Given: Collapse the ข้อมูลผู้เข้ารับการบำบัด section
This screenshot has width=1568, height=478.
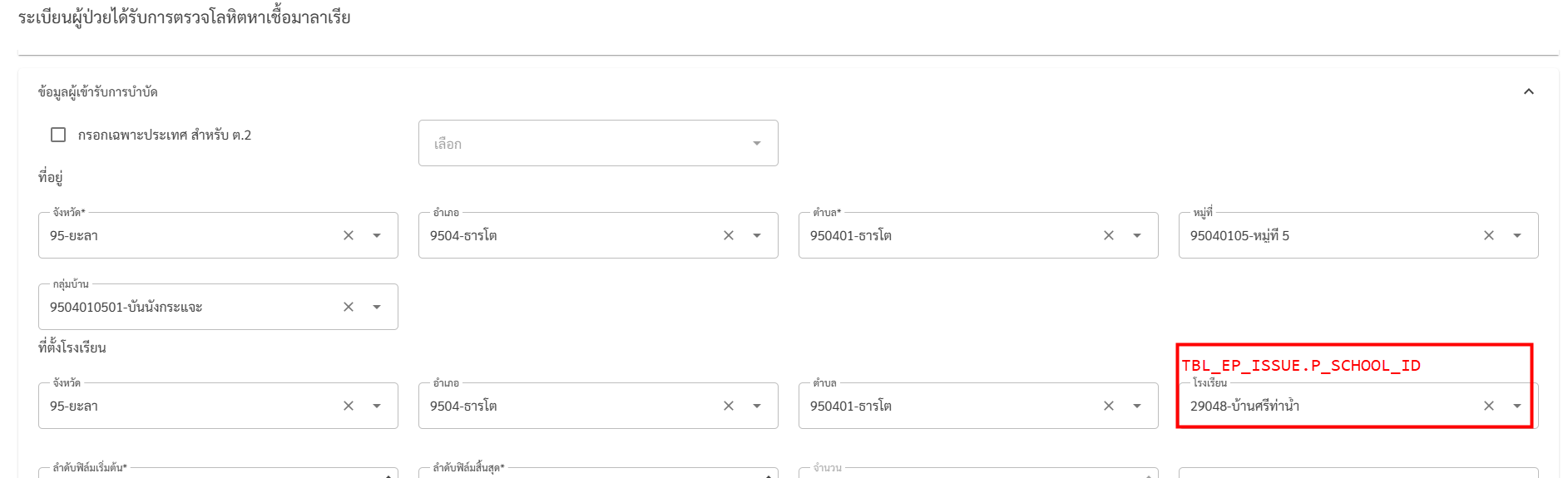Looking at the screenshot, I should pos(1529,91).
